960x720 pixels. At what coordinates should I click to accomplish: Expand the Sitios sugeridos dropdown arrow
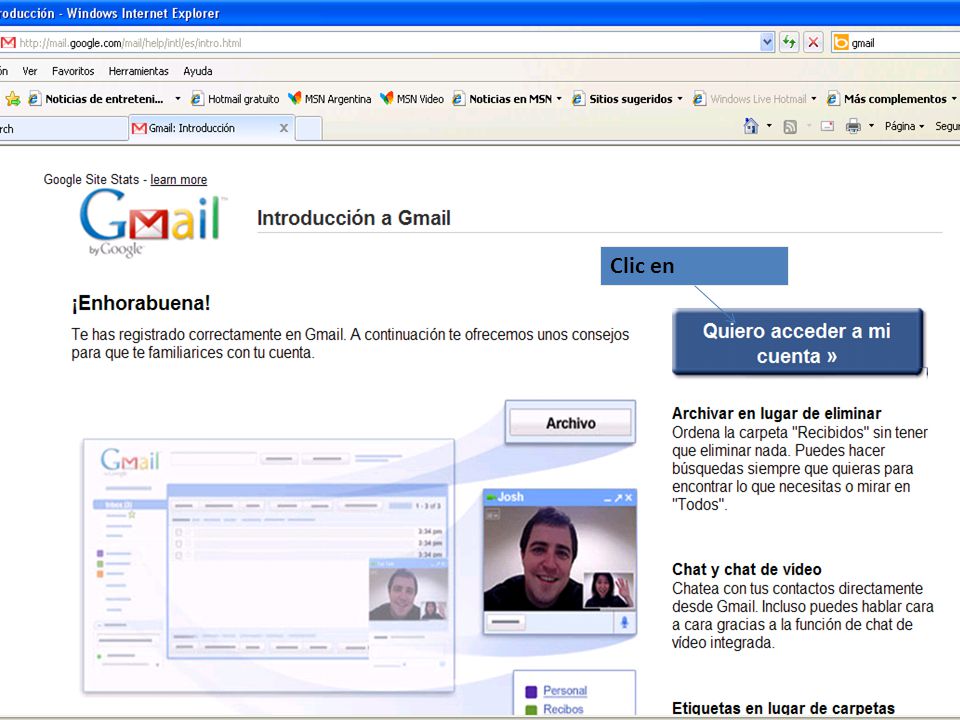680,99
